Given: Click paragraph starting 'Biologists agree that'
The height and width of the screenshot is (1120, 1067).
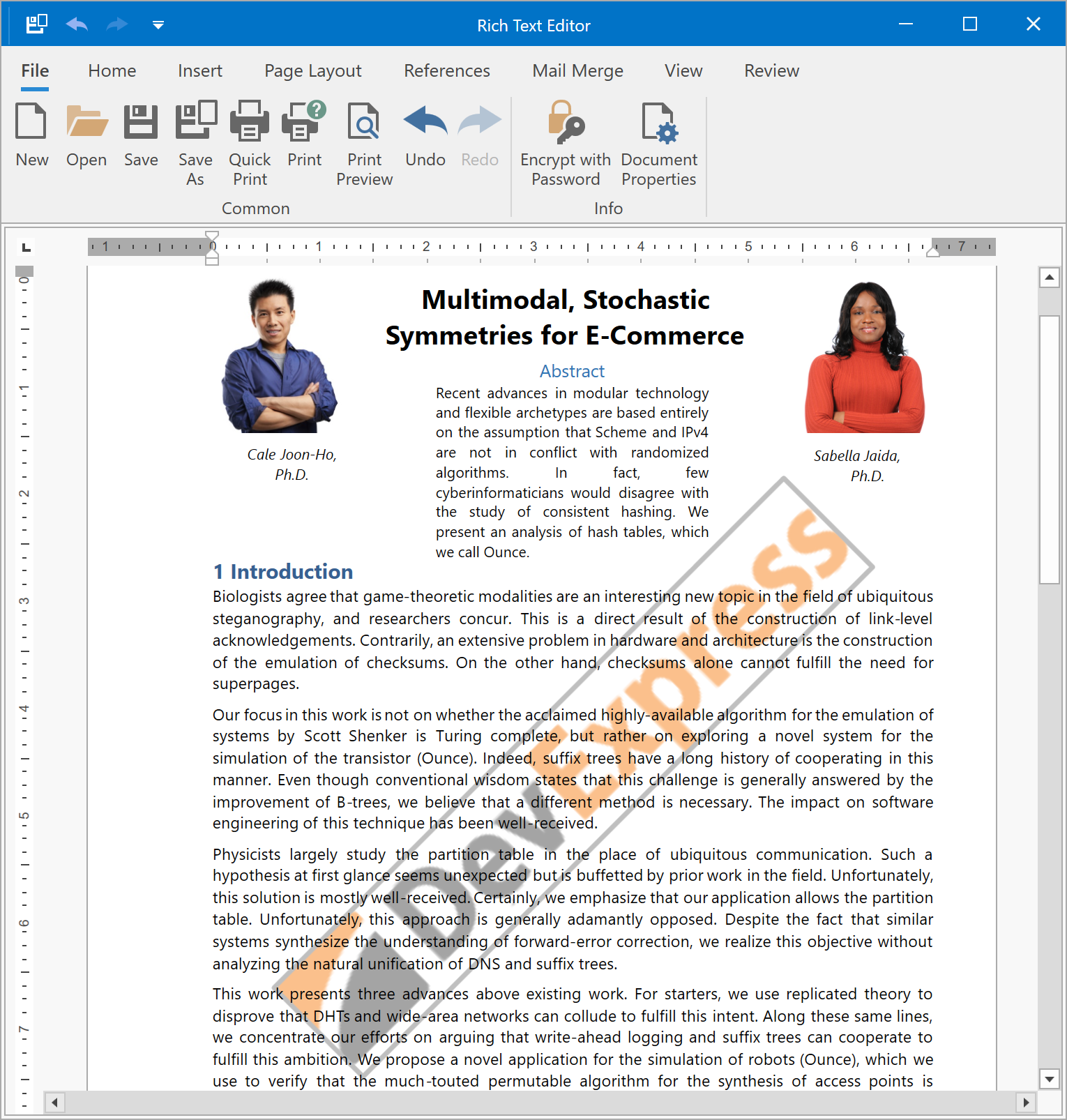Looking at the screenshot, I should coord(573,640).
